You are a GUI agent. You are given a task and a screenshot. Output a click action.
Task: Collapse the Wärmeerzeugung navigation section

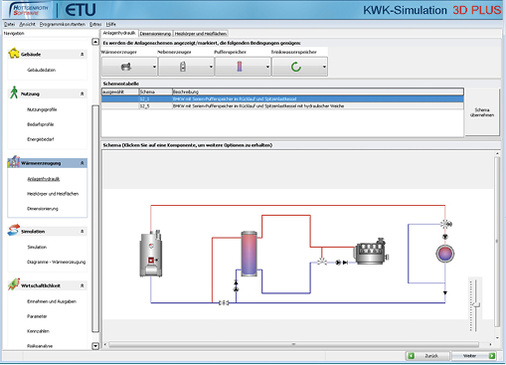(82, 163)
